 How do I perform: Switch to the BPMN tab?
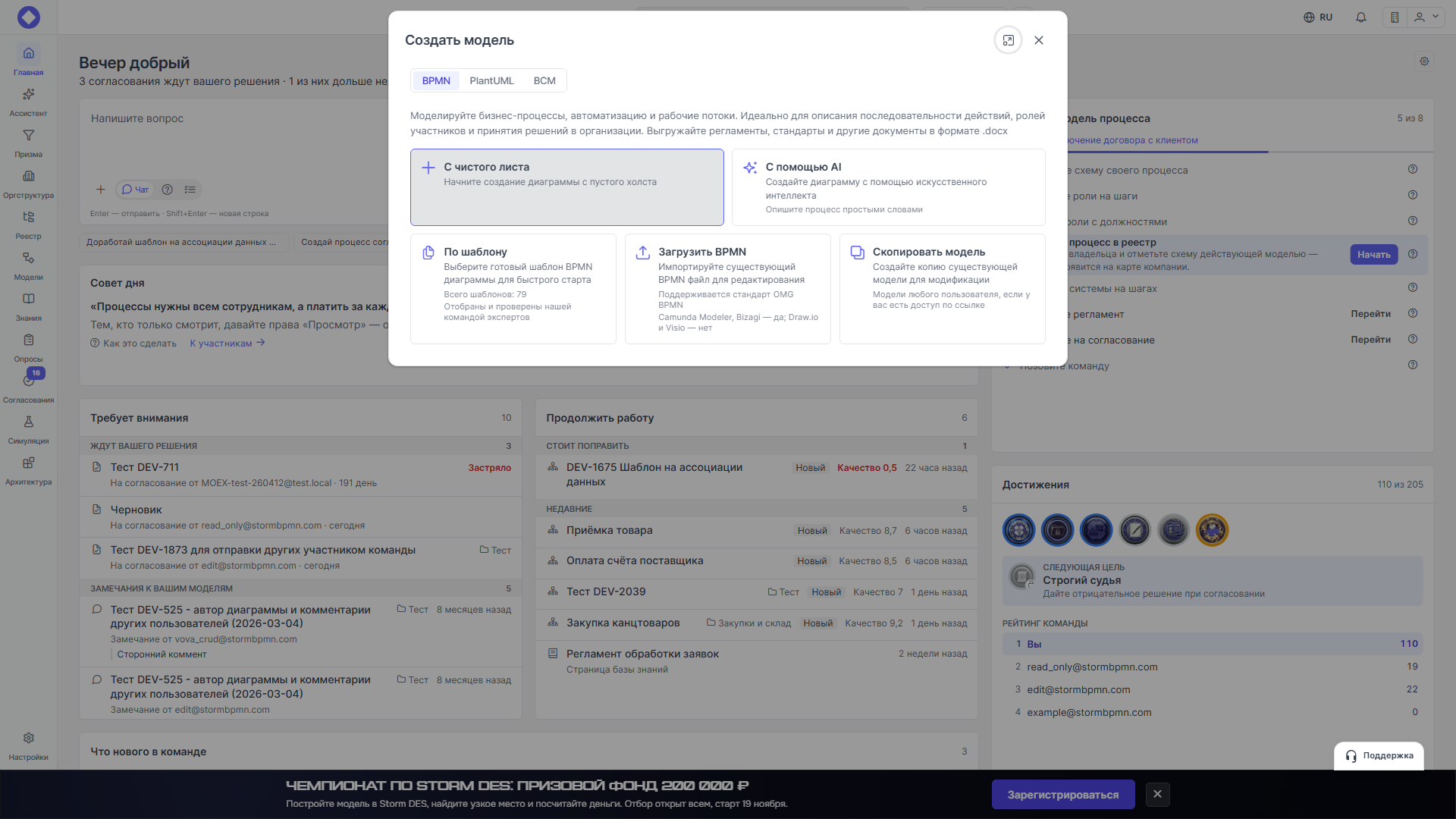point(436,80)
